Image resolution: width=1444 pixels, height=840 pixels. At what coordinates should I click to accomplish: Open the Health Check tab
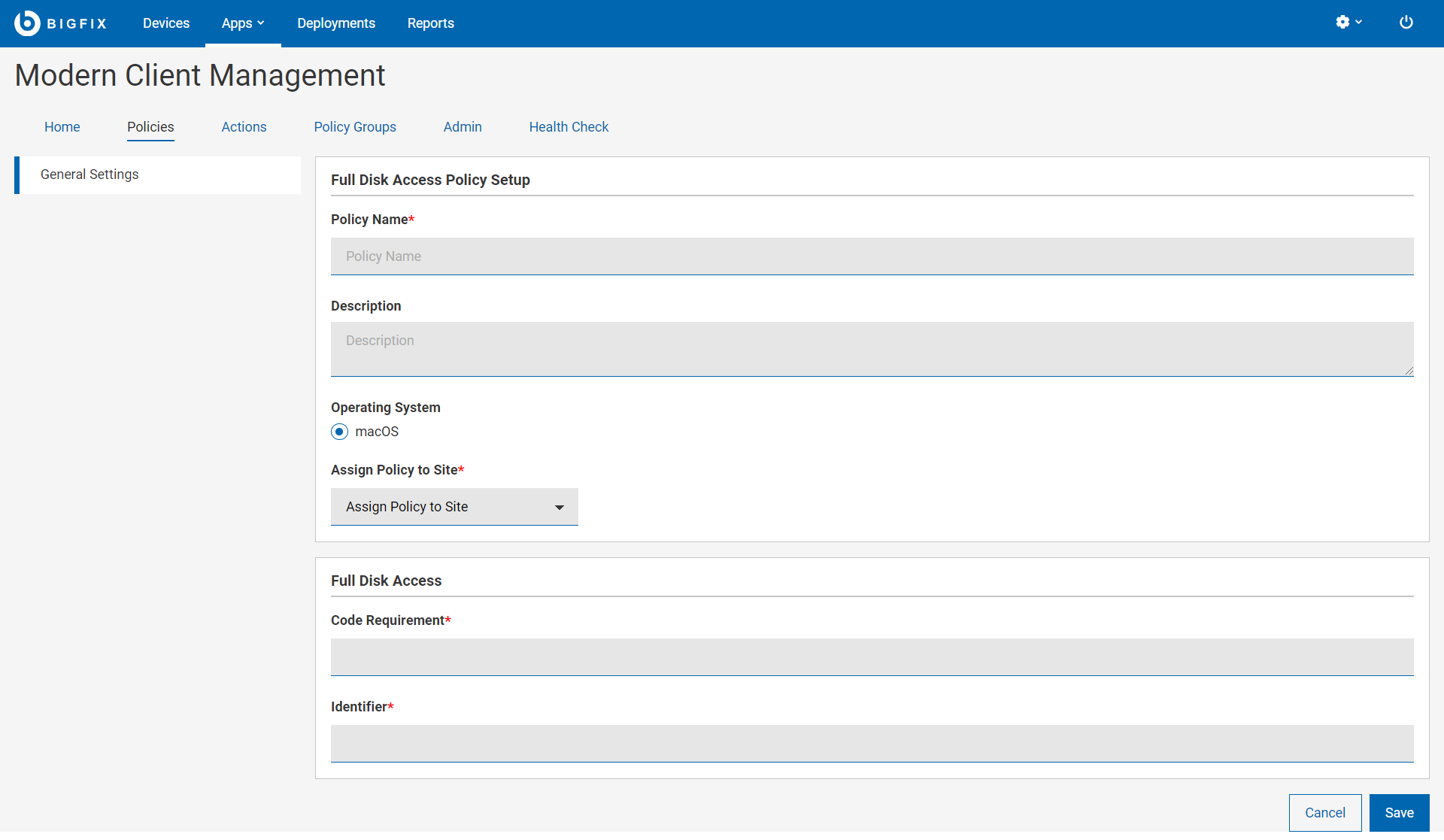[x=569, y=127]
